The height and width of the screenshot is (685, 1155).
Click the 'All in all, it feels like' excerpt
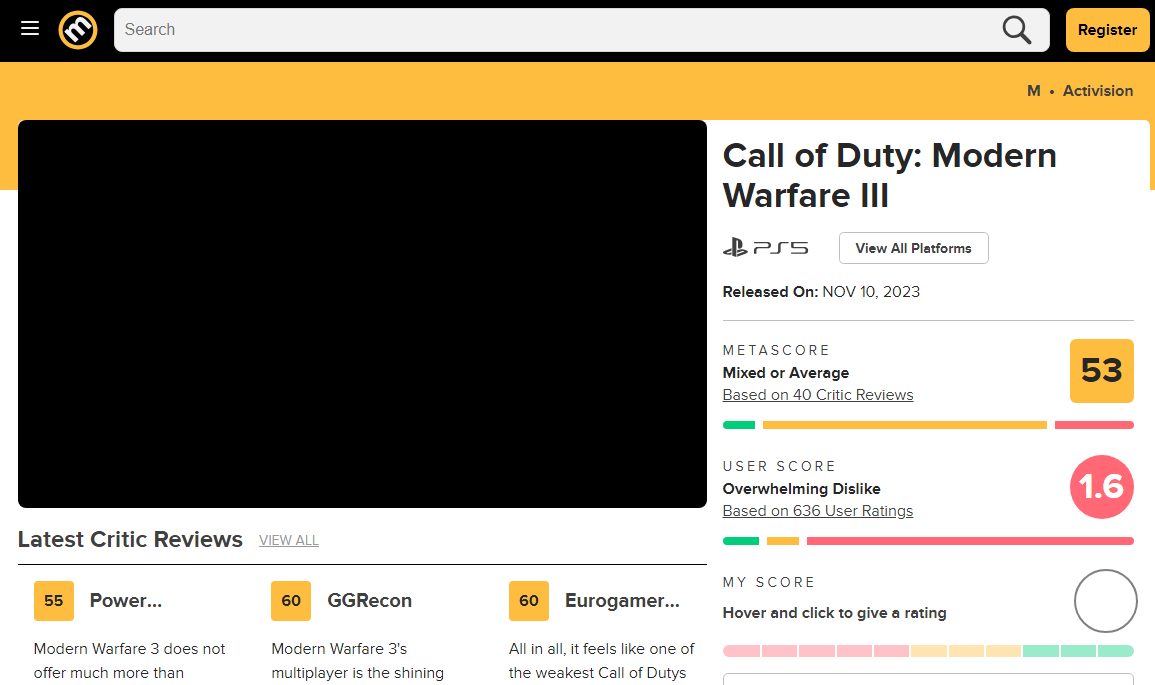click(601, 649)
